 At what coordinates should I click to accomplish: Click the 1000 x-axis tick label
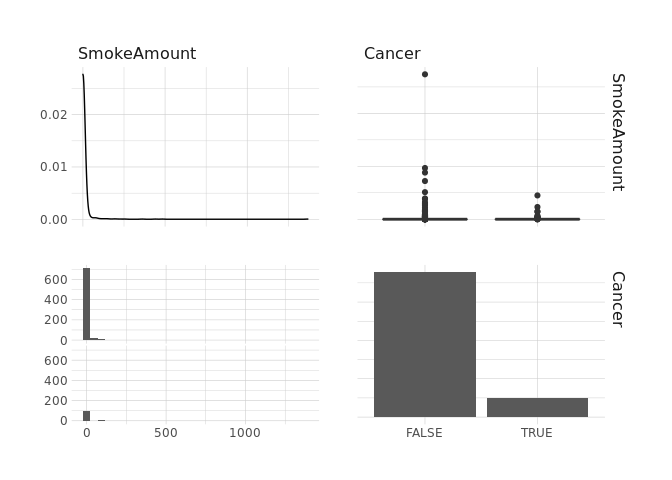click(245, 433)
